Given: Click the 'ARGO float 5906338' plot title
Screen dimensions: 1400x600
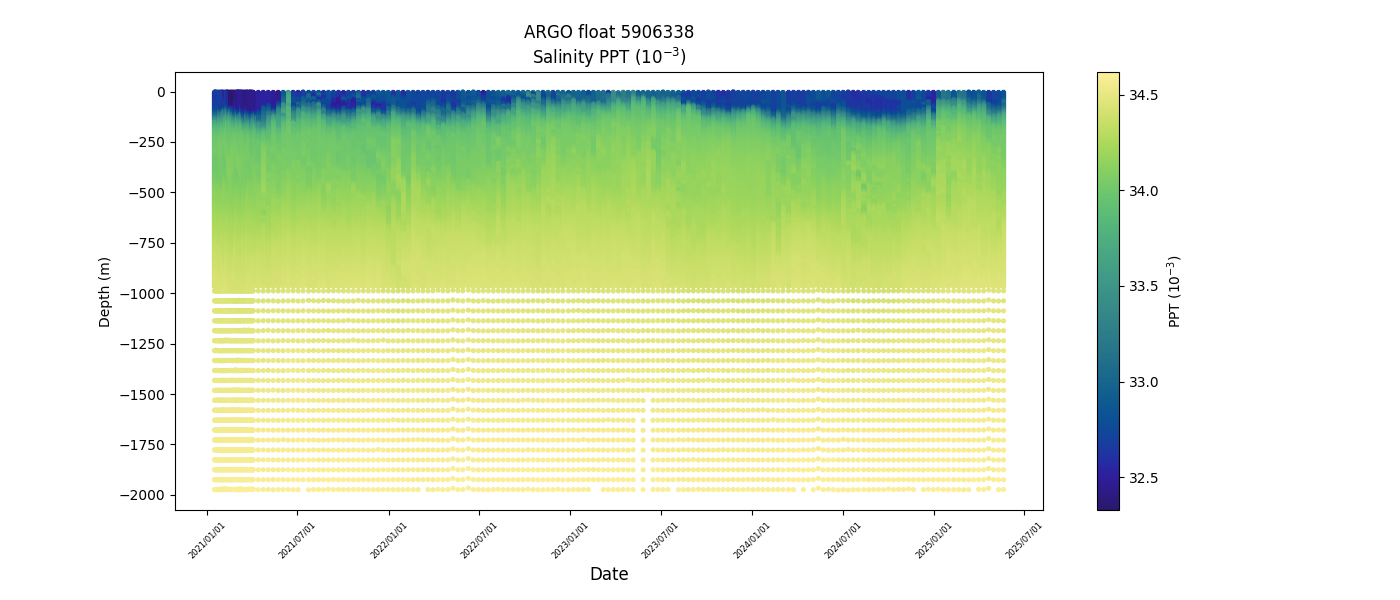Looking at the screenshot, I should coord(608,32).
